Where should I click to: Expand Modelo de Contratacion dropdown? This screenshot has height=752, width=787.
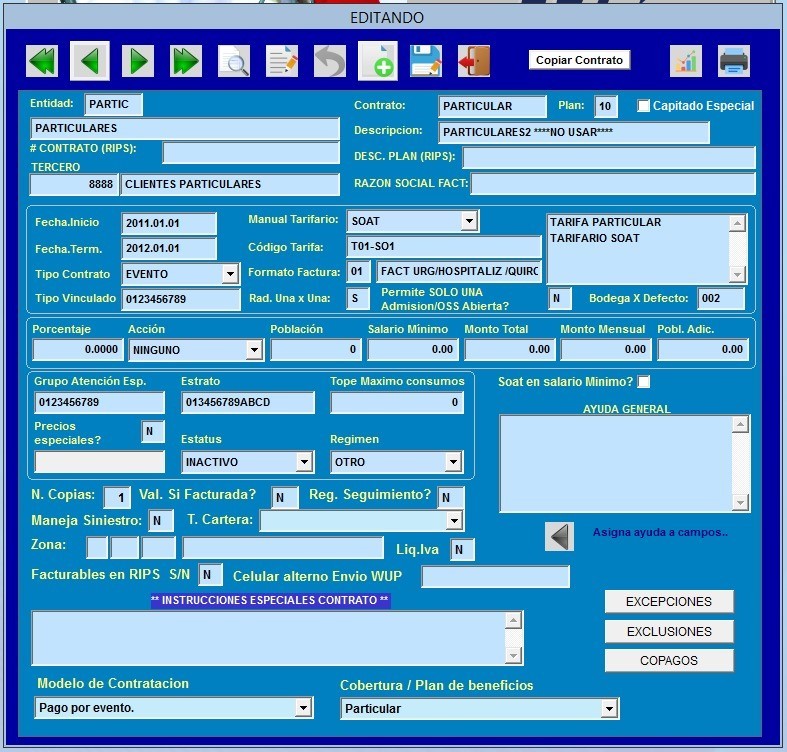303,708
